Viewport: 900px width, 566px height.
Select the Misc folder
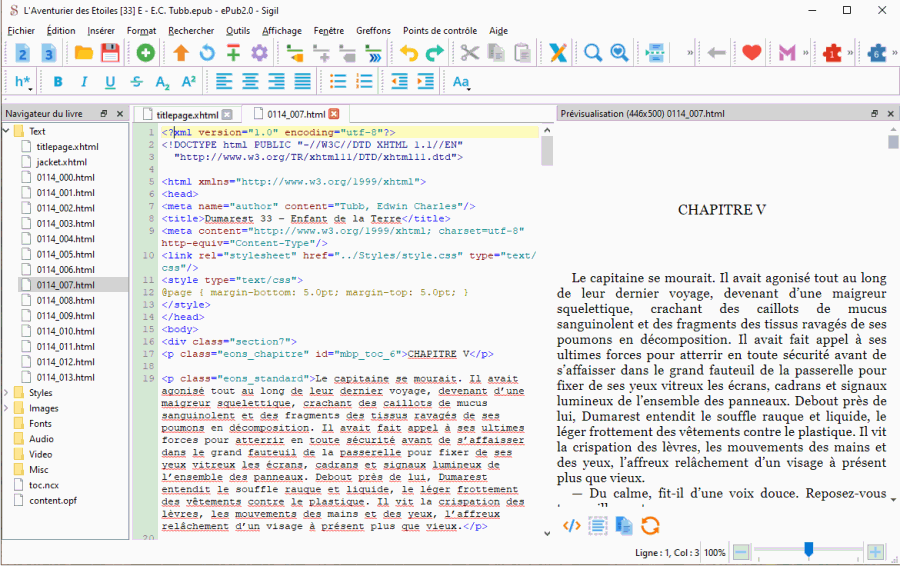(38, 470)
